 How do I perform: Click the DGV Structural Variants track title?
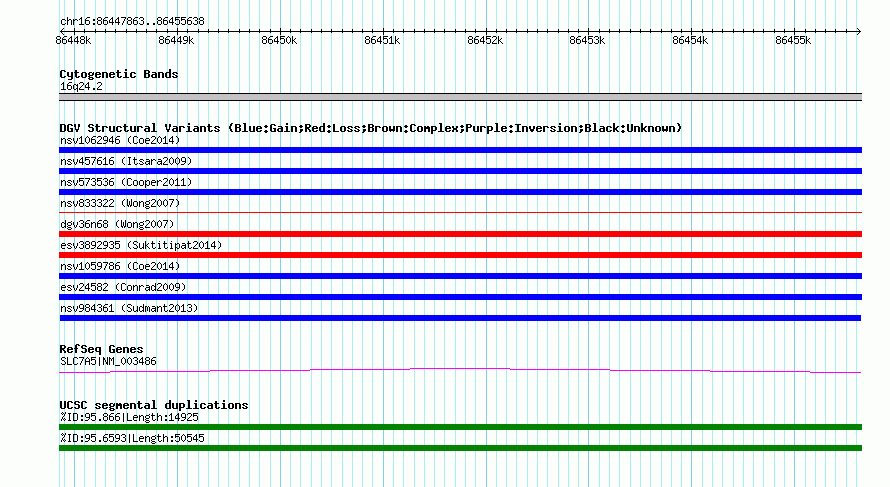(x=371, y=128)
